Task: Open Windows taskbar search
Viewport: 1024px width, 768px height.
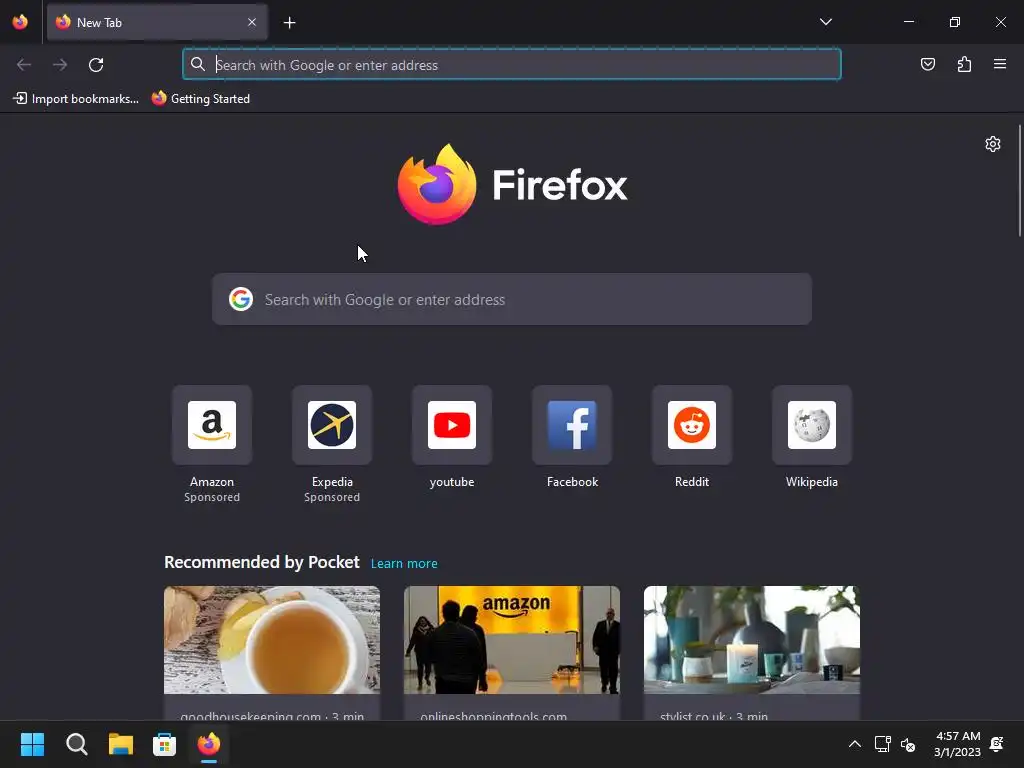Action: pos(76,744)
